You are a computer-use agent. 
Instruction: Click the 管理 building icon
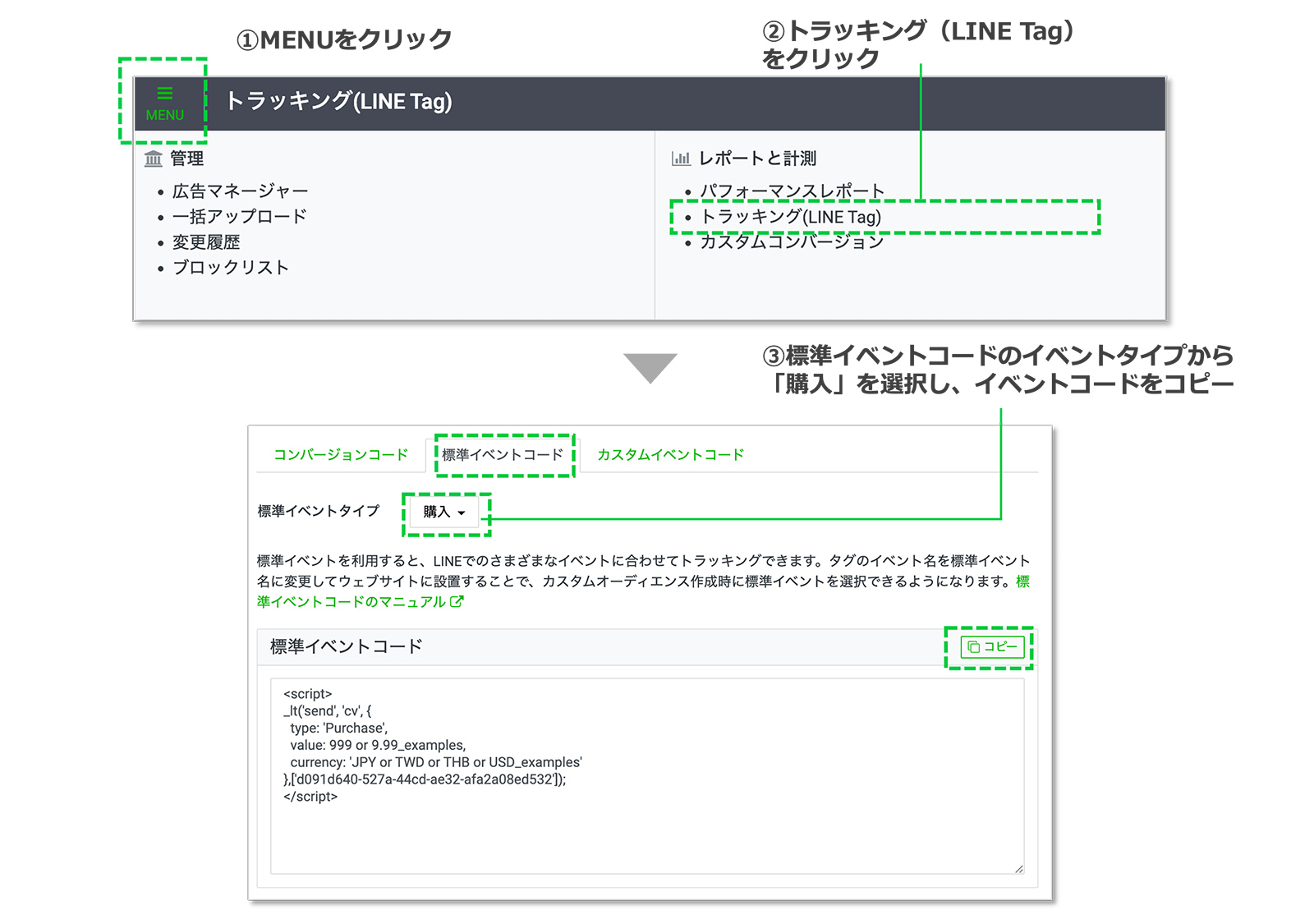click(x=154, y=159)
